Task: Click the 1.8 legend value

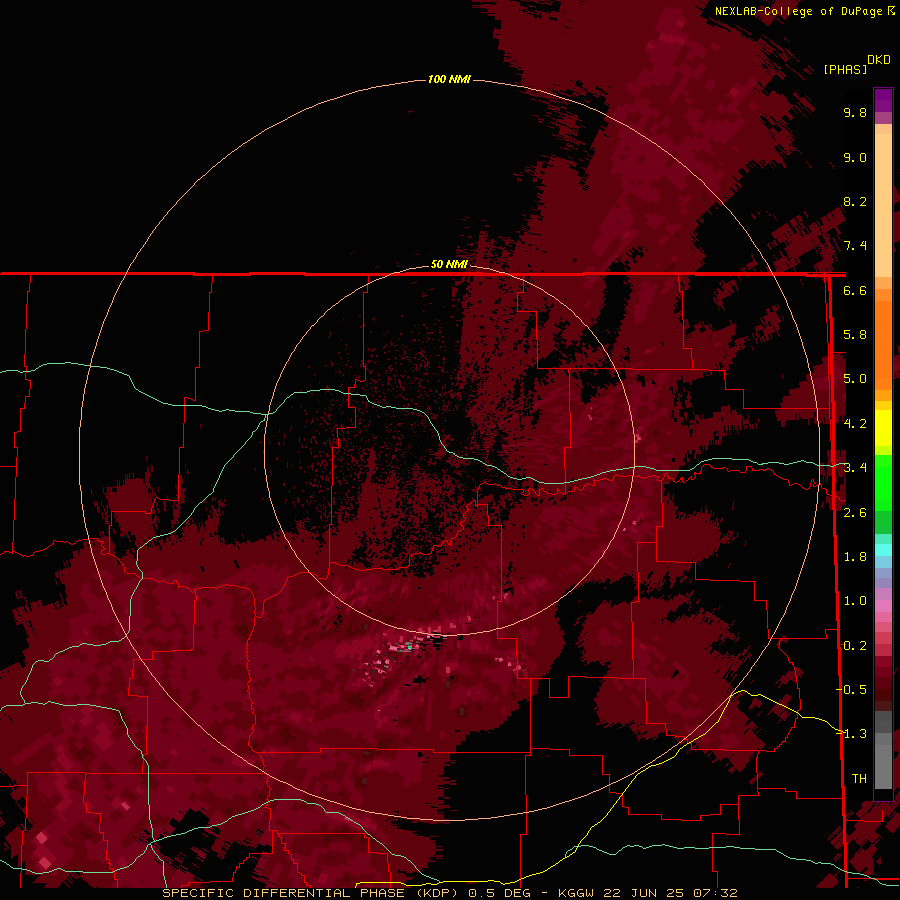Action: click(855, 557)
